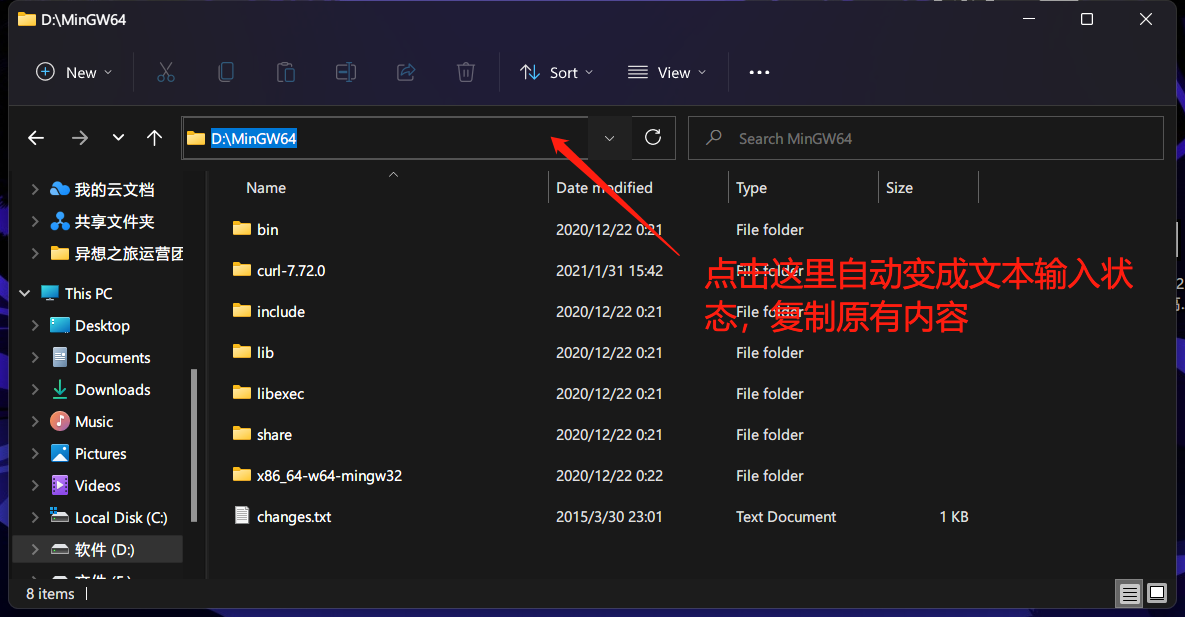The height and width of the screenshot is (617, 1185).
Task: Click the Rename icon in toolbar
Action: (x=346, y=72)
